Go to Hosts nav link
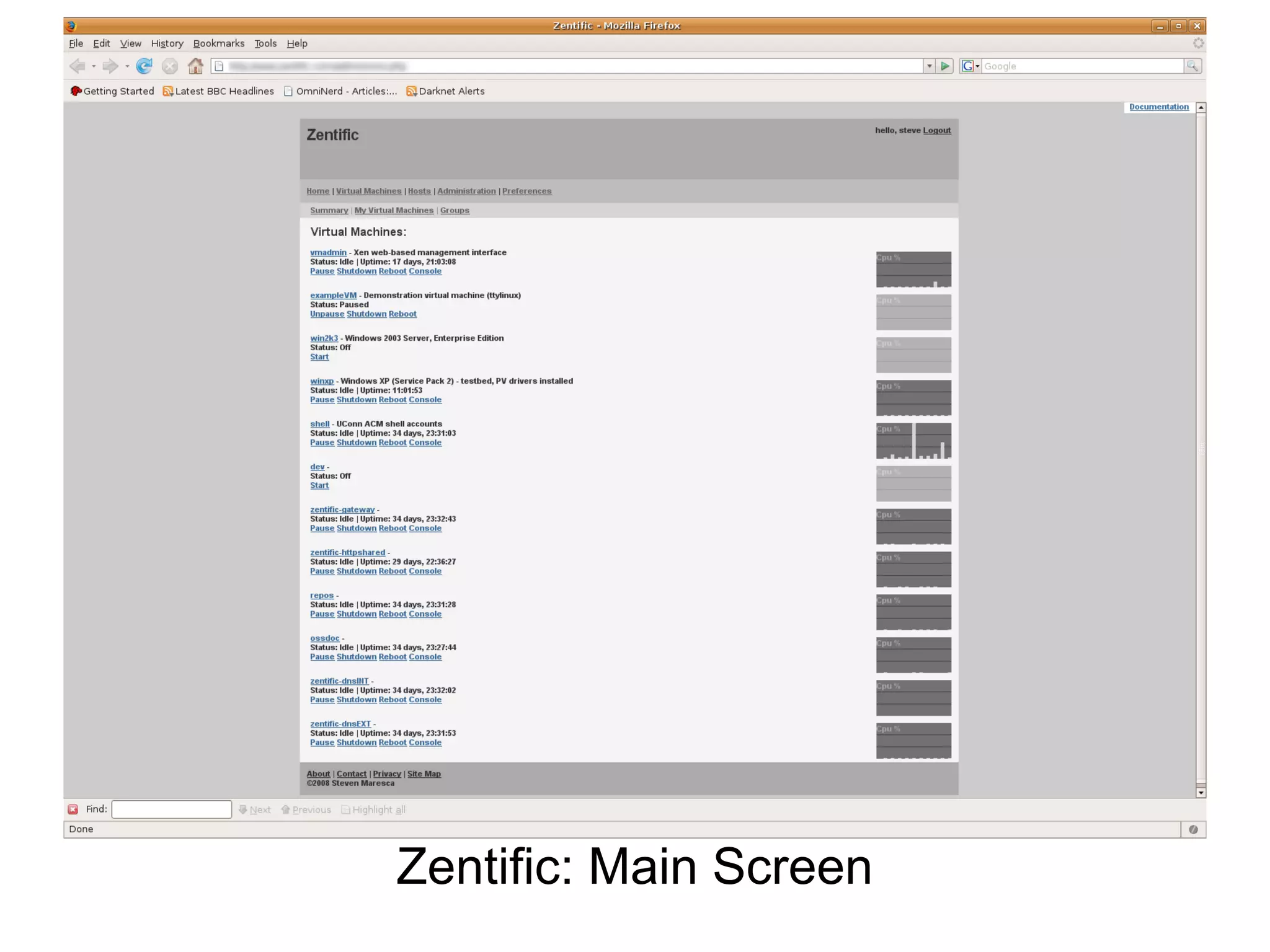1270x952 pixels. tap(419, 191)
